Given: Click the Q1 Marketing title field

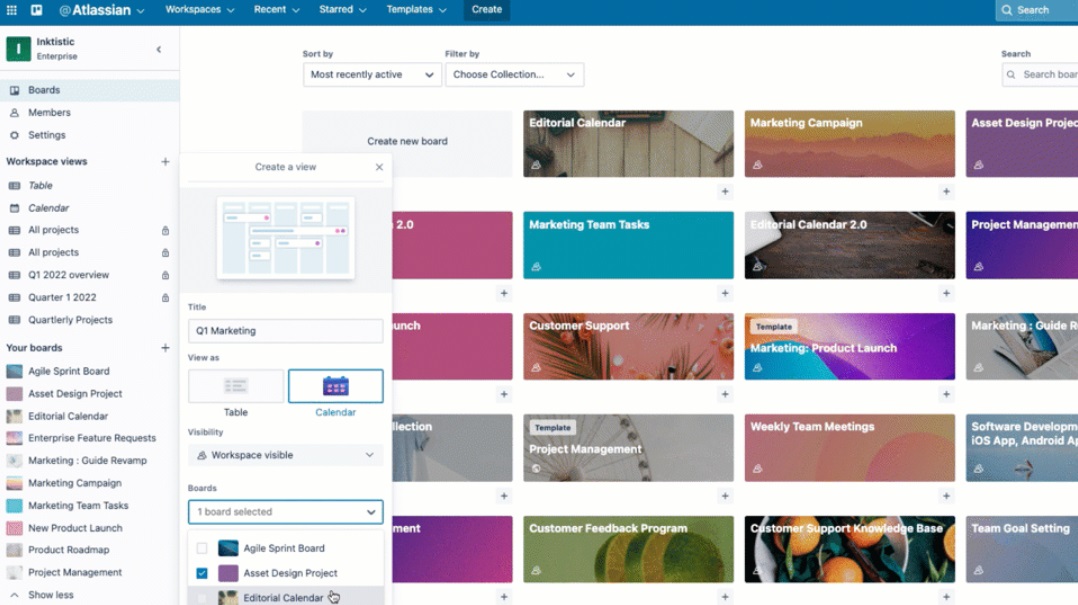Looking at the screenshot, I should click(x=285, y=331).
